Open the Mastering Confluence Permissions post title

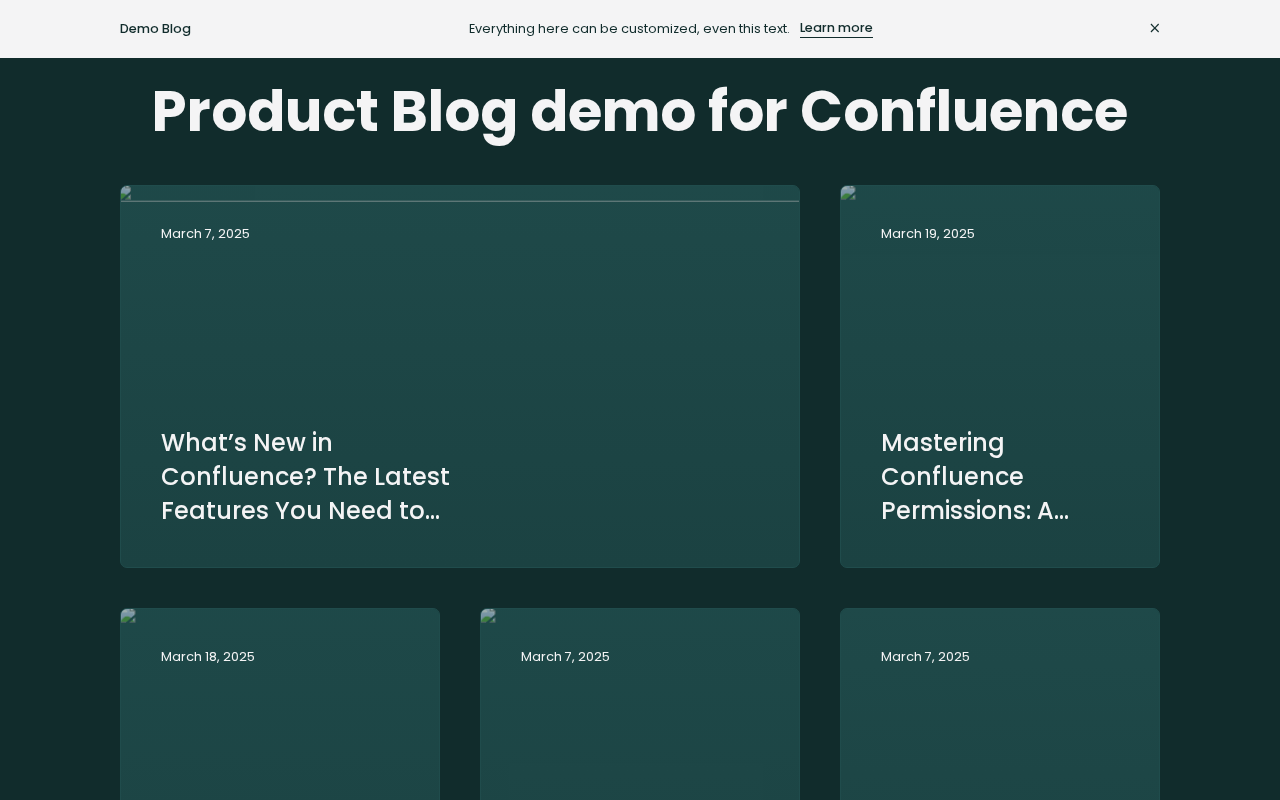click(x=975, y=476)
